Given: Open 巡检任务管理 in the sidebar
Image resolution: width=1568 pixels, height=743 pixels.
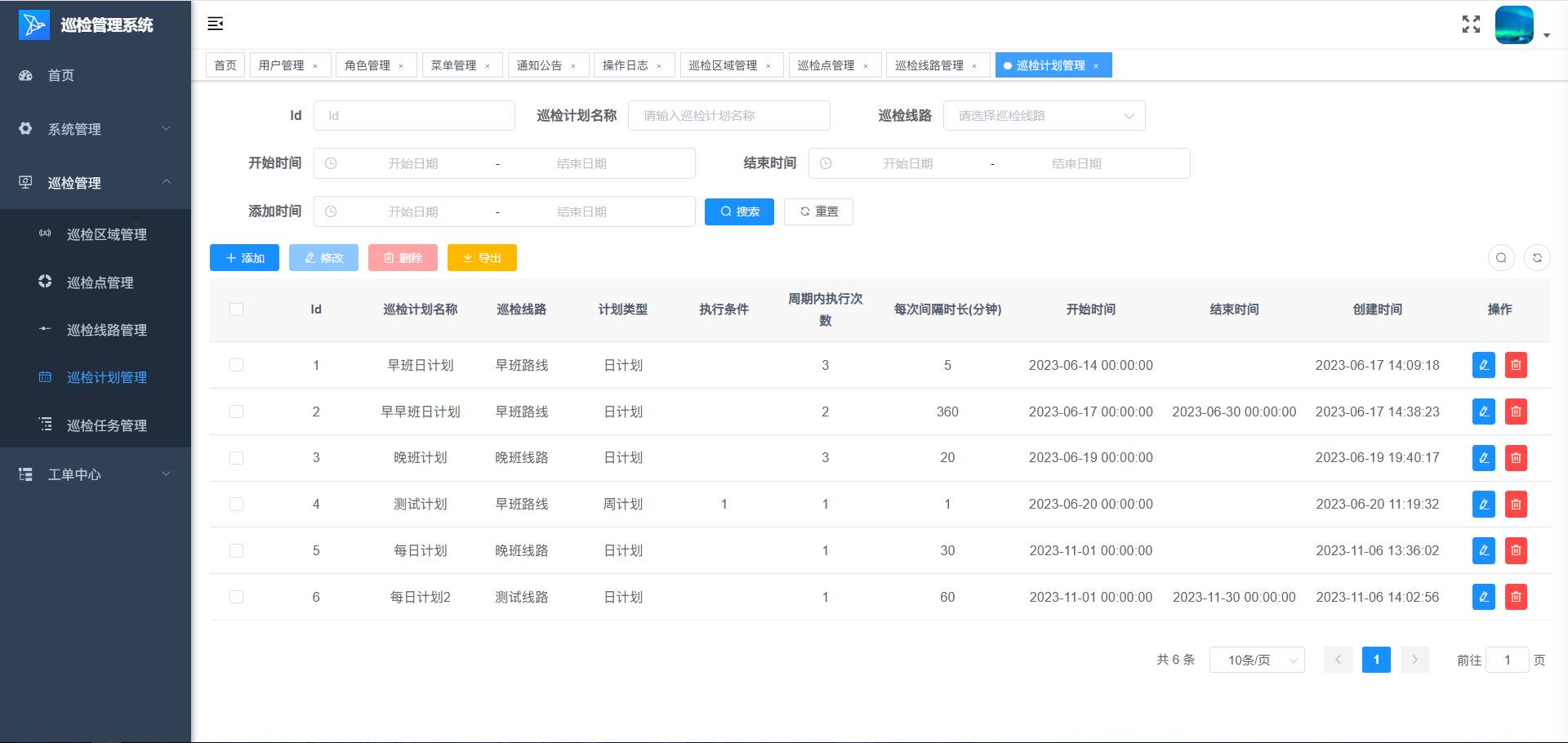Looking at the screenshot, I should tap(106, 425).
